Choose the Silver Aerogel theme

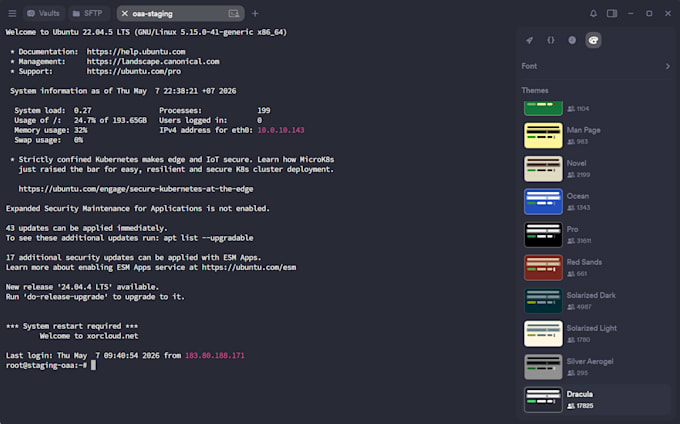point(596,367)
